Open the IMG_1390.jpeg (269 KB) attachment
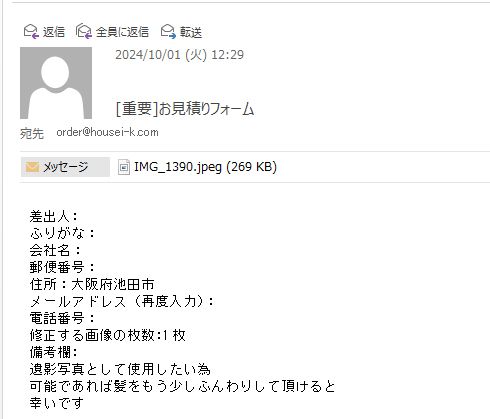 tap(205, 167)
